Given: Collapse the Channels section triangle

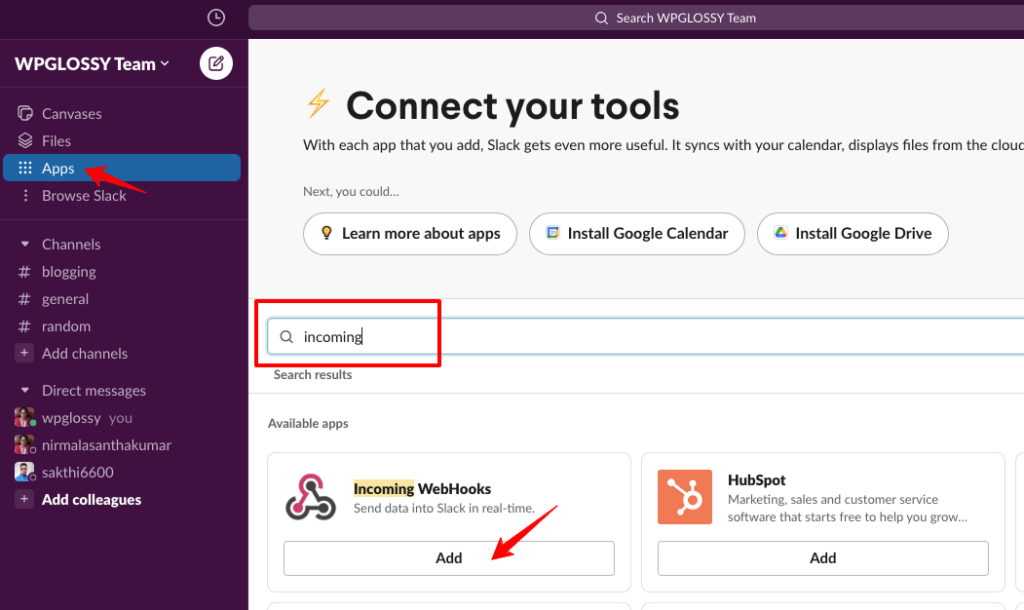Looking at the screenshot, I should 25,244.
